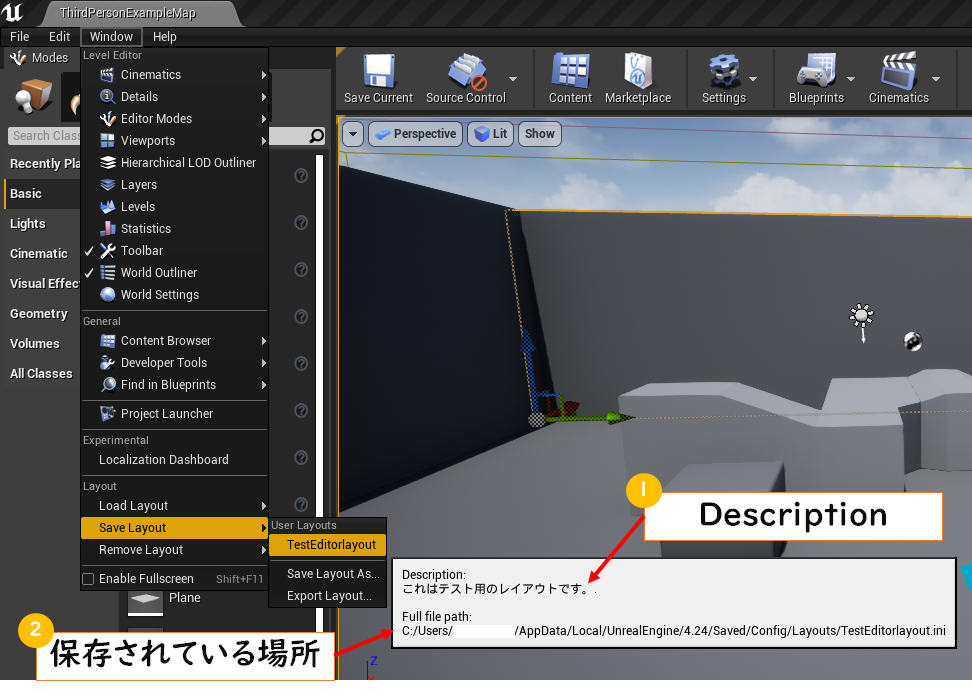Click the Unreal Engine logo icon

11,12
